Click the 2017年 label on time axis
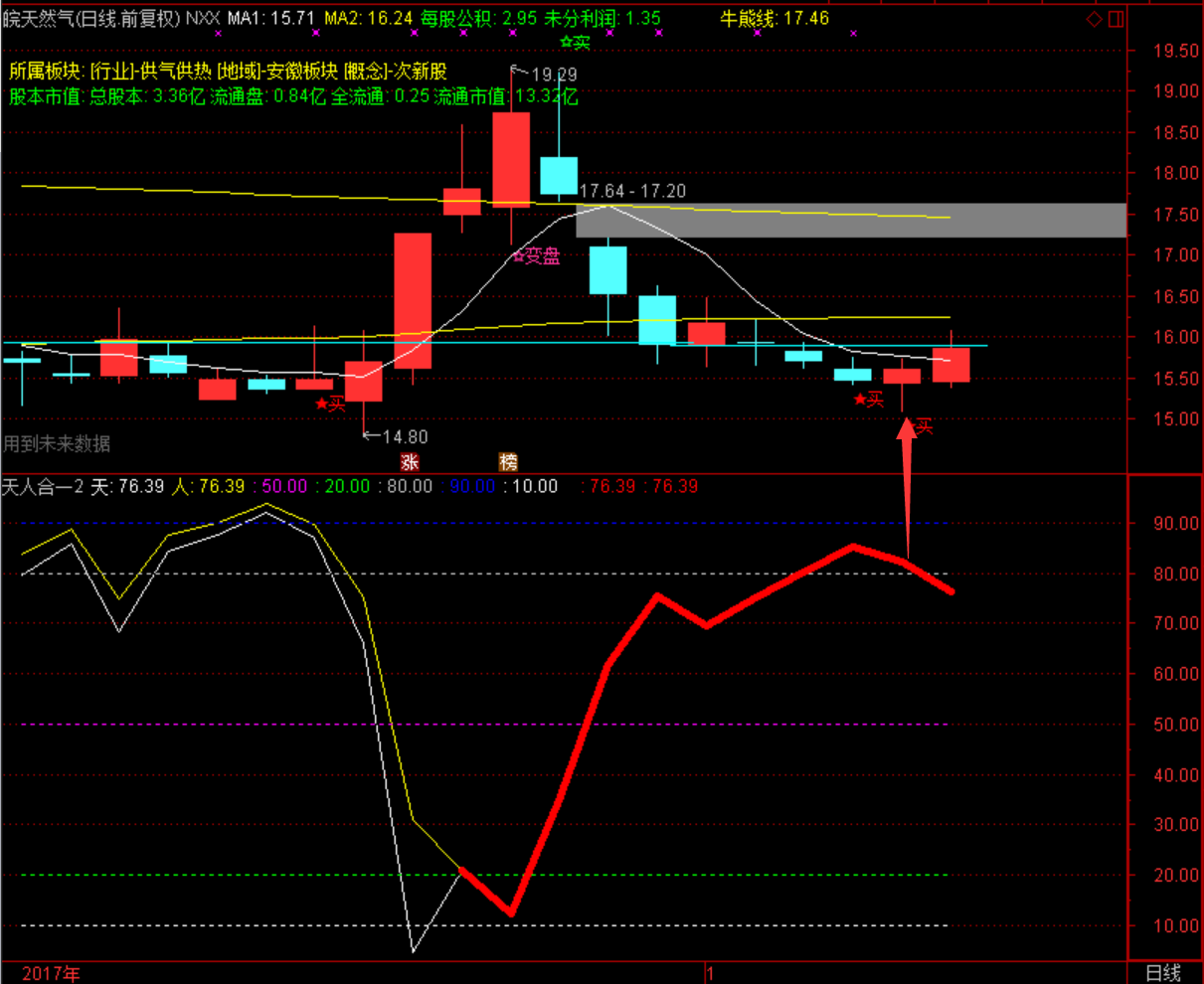 pyautogui.click(x=52, y=973)
